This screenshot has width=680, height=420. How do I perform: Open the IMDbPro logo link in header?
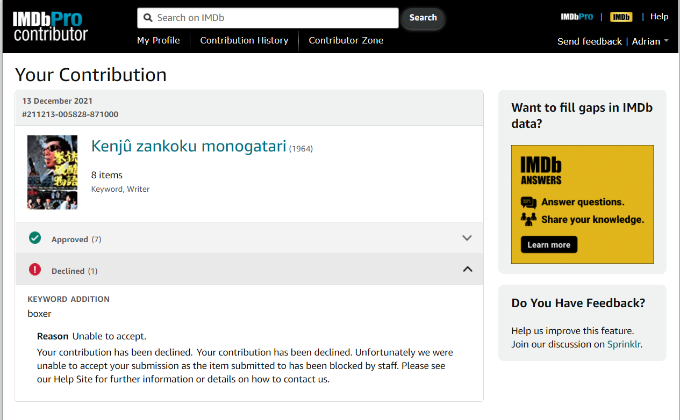point(579,17)
